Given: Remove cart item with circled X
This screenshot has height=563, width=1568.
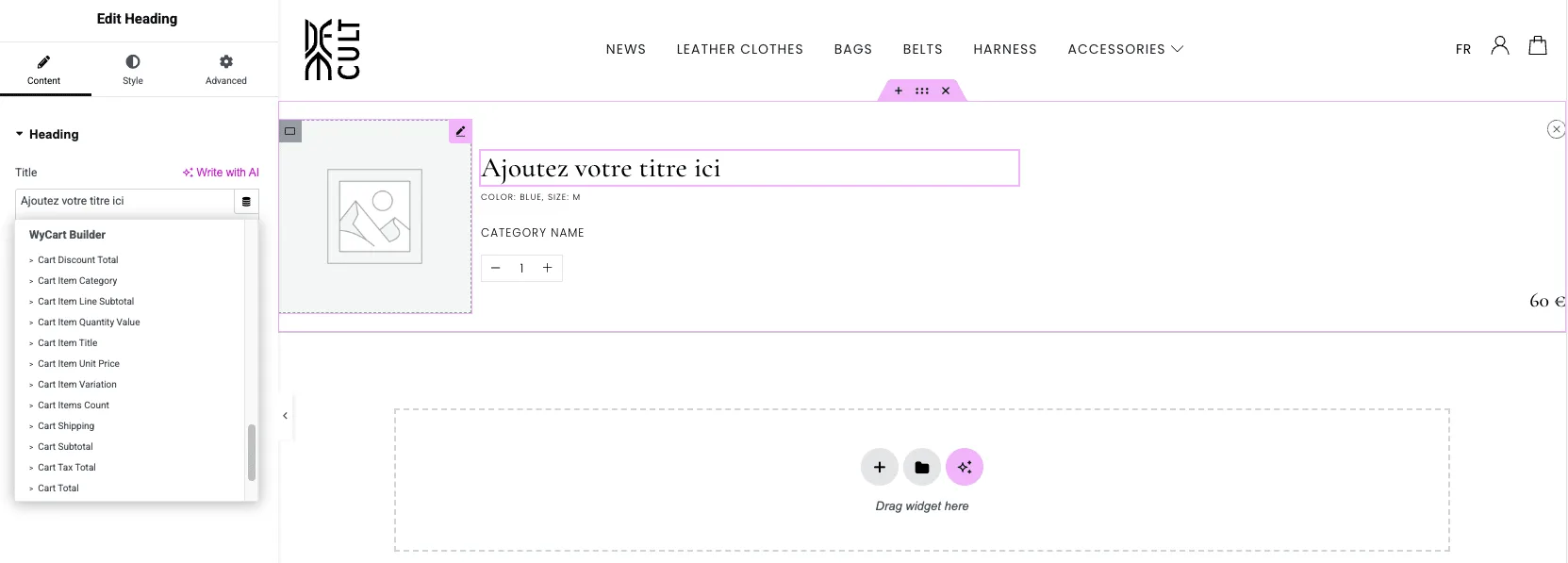Looking at the screenshot, I should pyautogui.click(x=1557, y=129).
